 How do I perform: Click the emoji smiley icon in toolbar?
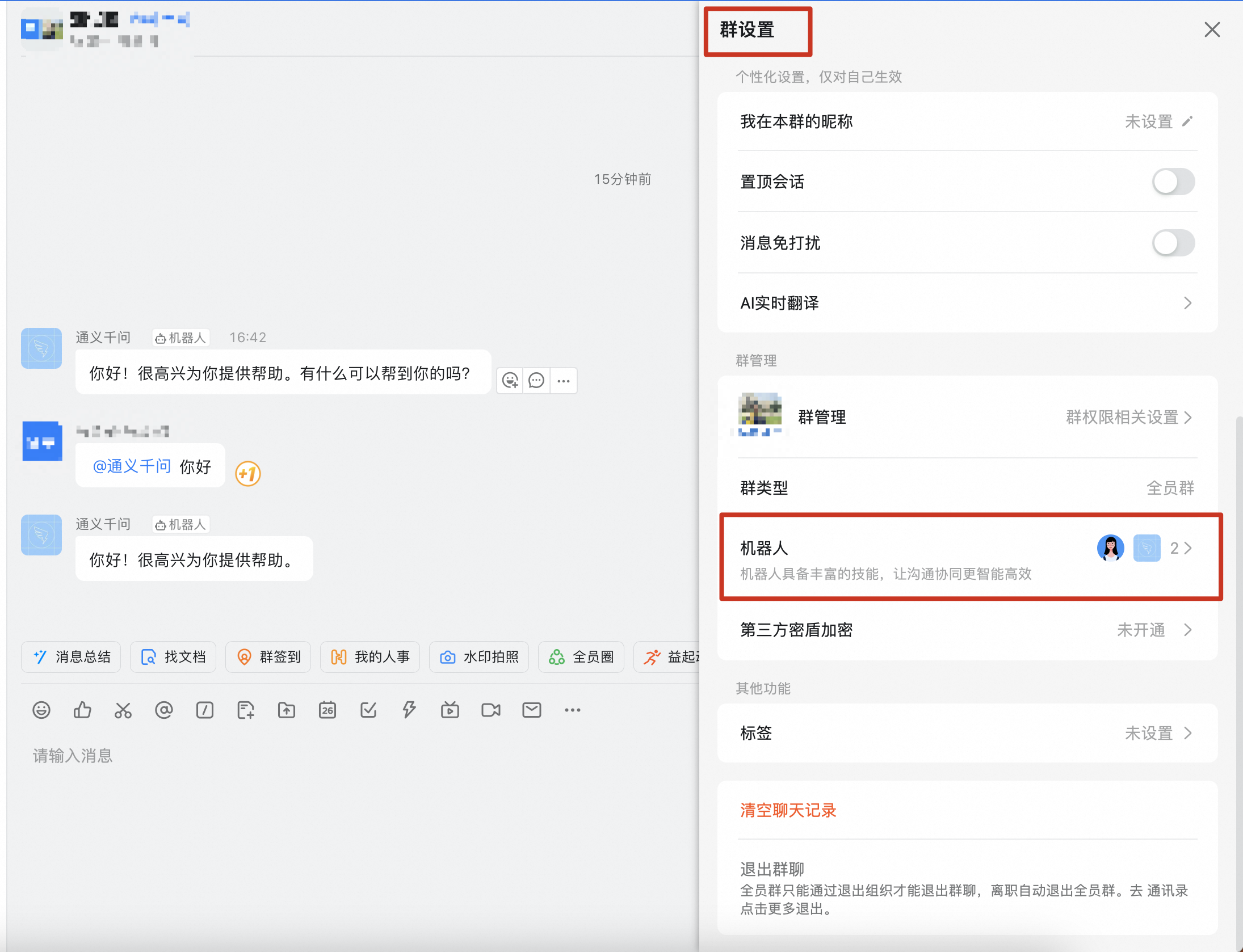coord(41,710)
